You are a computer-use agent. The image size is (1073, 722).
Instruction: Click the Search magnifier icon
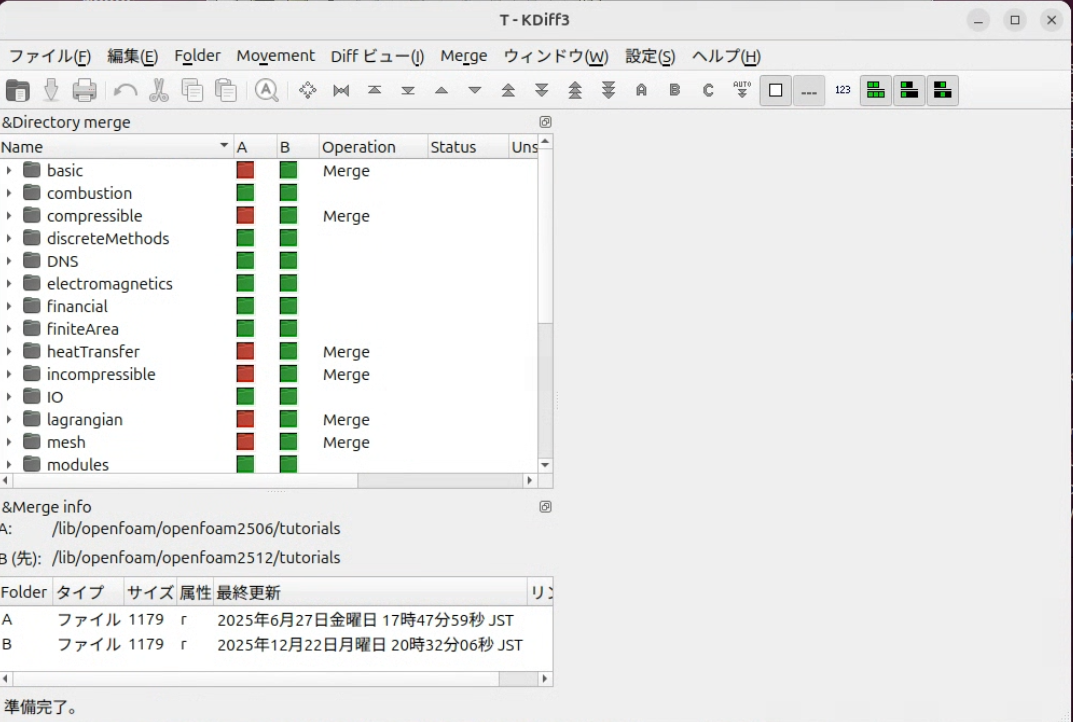(266, 90)
